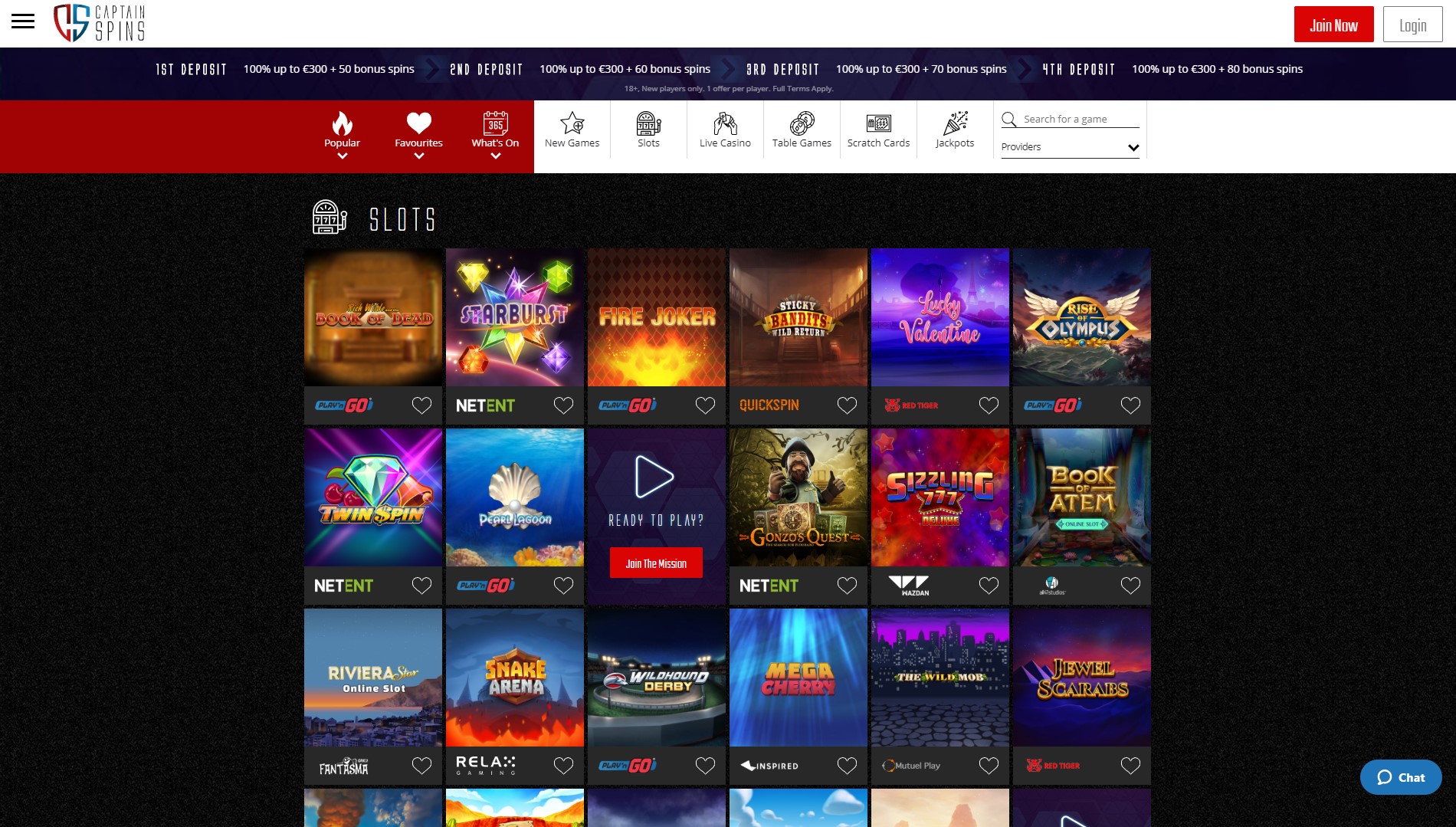Viewport: 1456px width, 827px height.
Task: Expand the Providers dropdown
Action: (x=1070, y=147)
